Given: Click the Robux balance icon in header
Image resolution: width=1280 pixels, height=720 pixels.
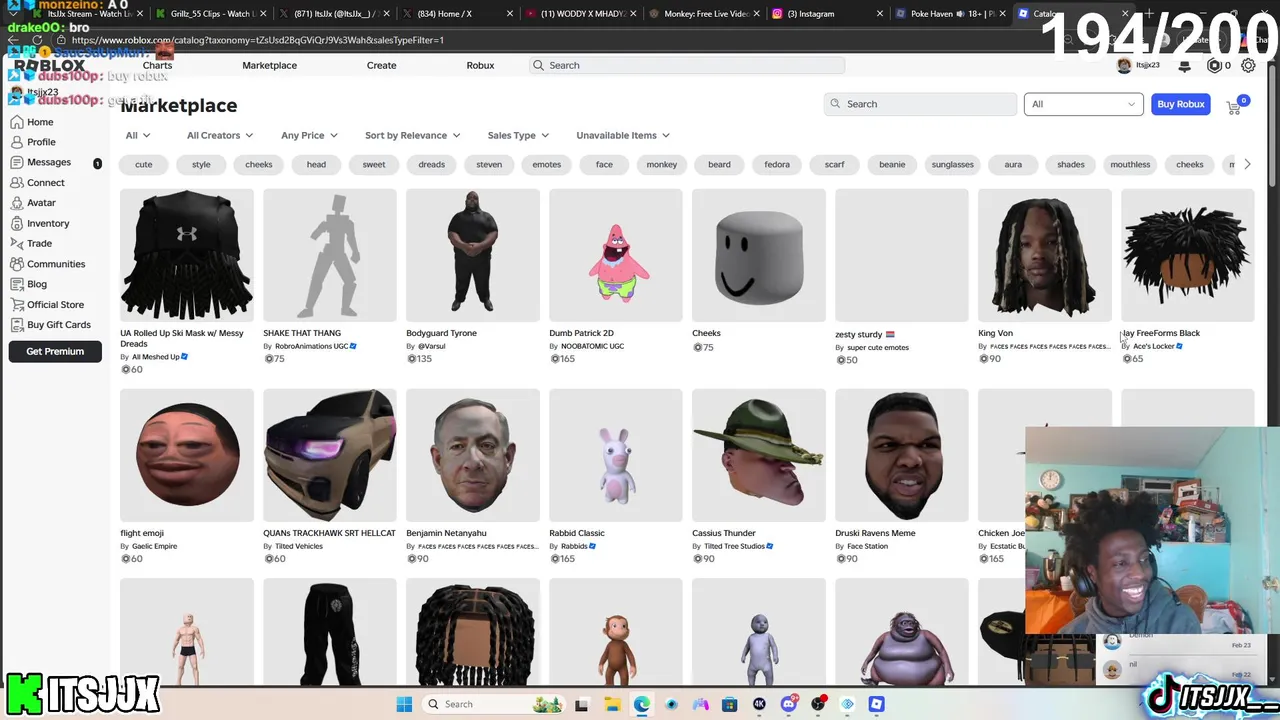Looking at the screenshot, I should [1215, 66].
